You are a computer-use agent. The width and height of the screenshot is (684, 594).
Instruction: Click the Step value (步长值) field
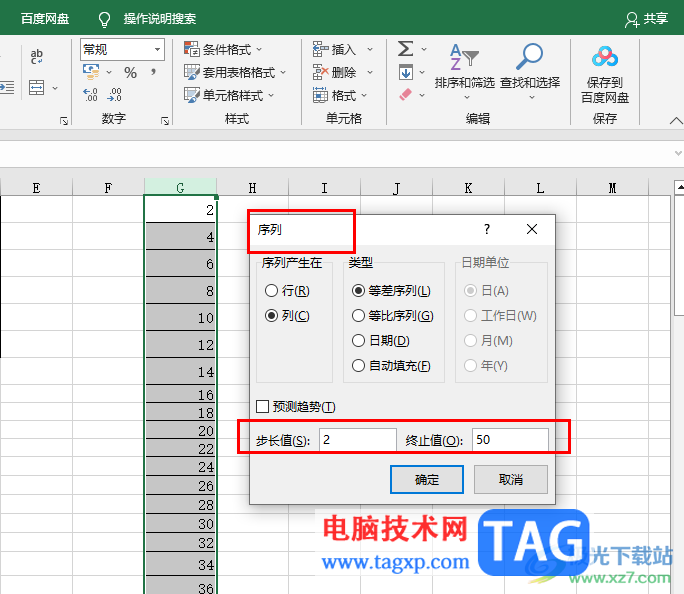tap(358, 439)
